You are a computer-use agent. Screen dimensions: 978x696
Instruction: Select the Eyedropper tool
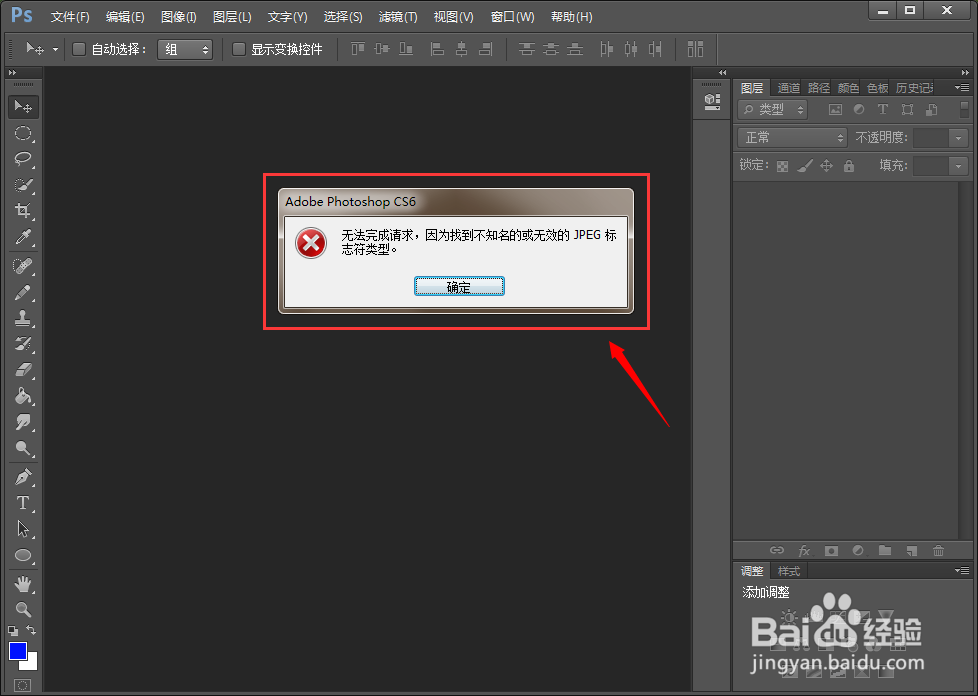(x=23, y=236)
